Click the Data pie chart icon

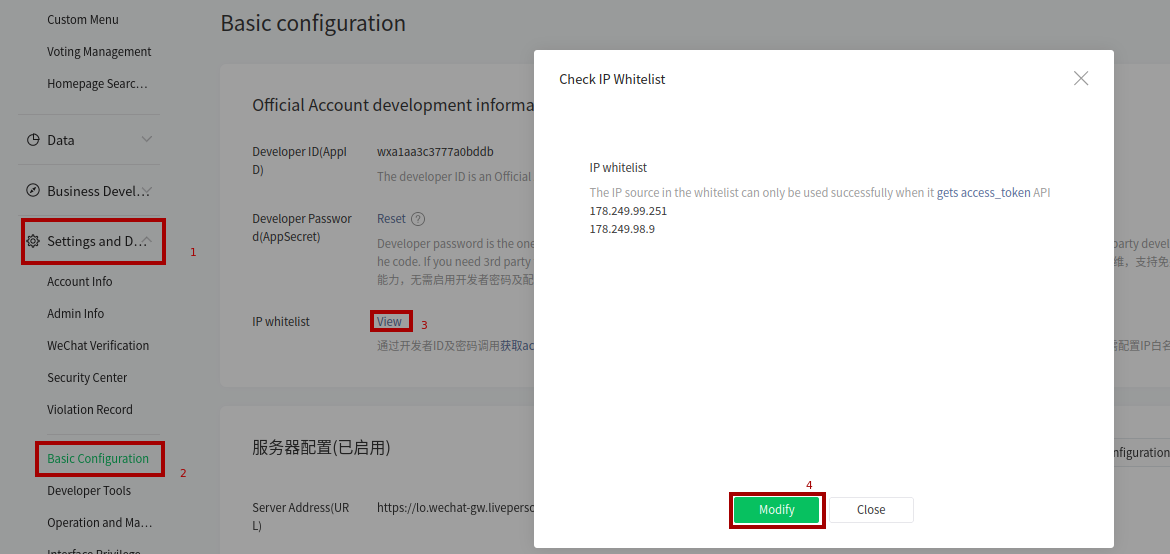[33, 140]
